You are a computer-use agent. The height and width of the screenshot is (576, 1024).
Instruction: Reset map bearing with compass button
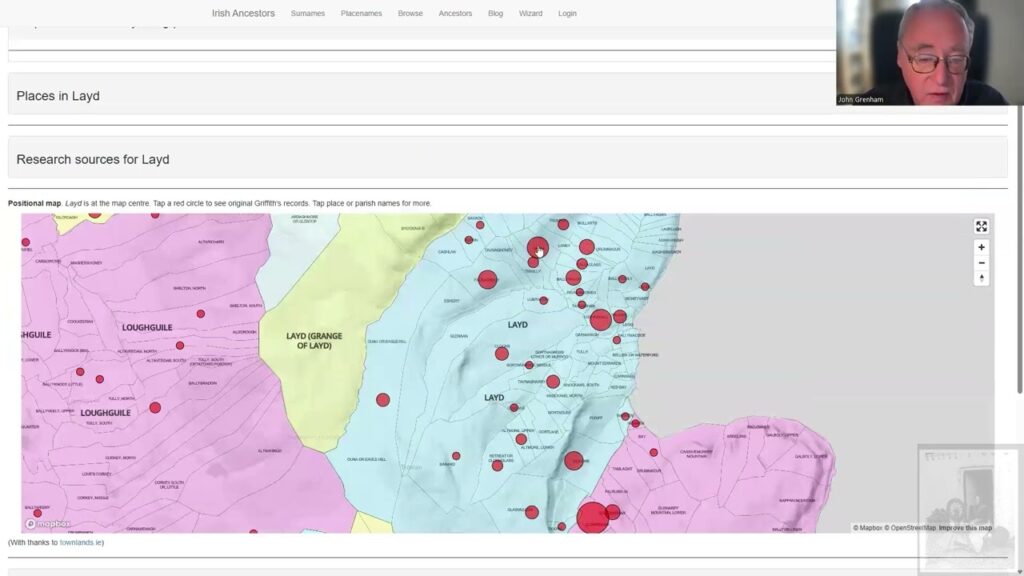tap(981, 279)
